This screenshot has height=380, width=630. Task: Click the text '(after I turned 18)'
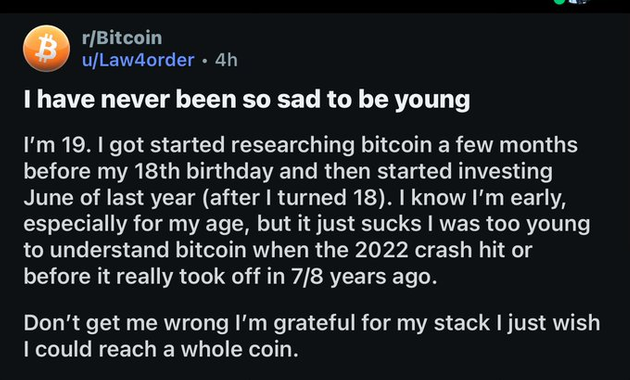pyautogui.click(x=295, y=198)
